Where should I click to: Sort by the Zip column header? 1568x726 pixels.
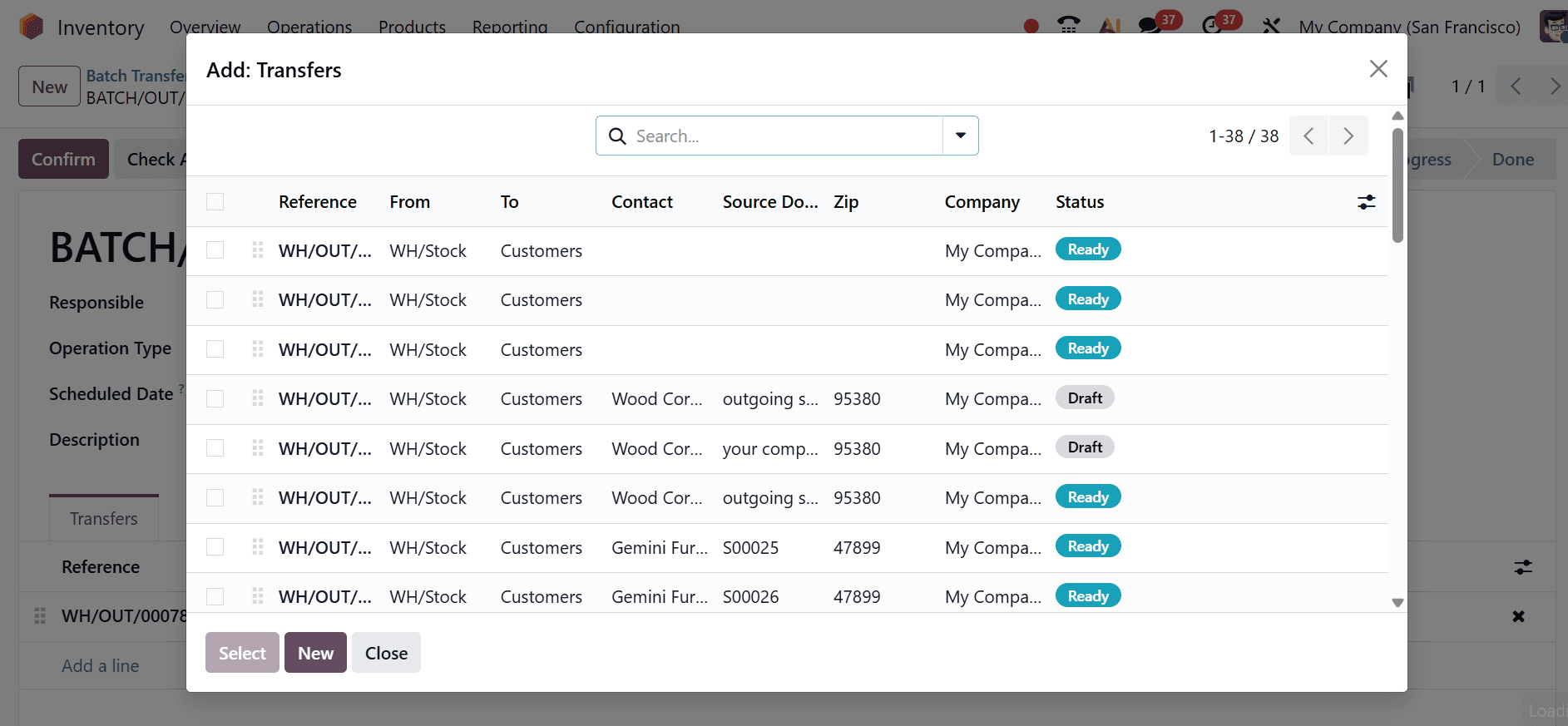(x=846, y=202)
